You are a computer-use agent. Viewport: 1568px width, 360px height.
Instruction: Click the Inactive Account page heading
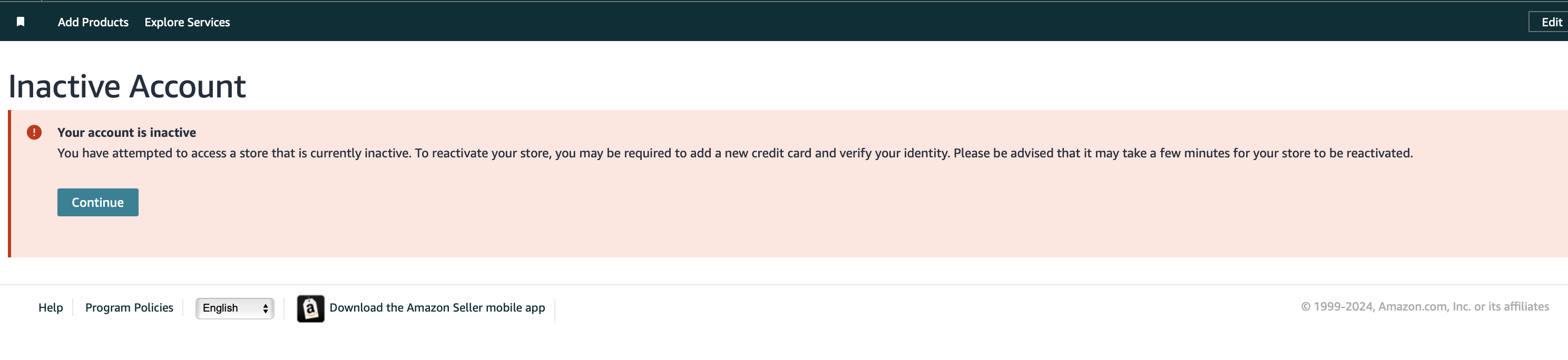[127, 86]
